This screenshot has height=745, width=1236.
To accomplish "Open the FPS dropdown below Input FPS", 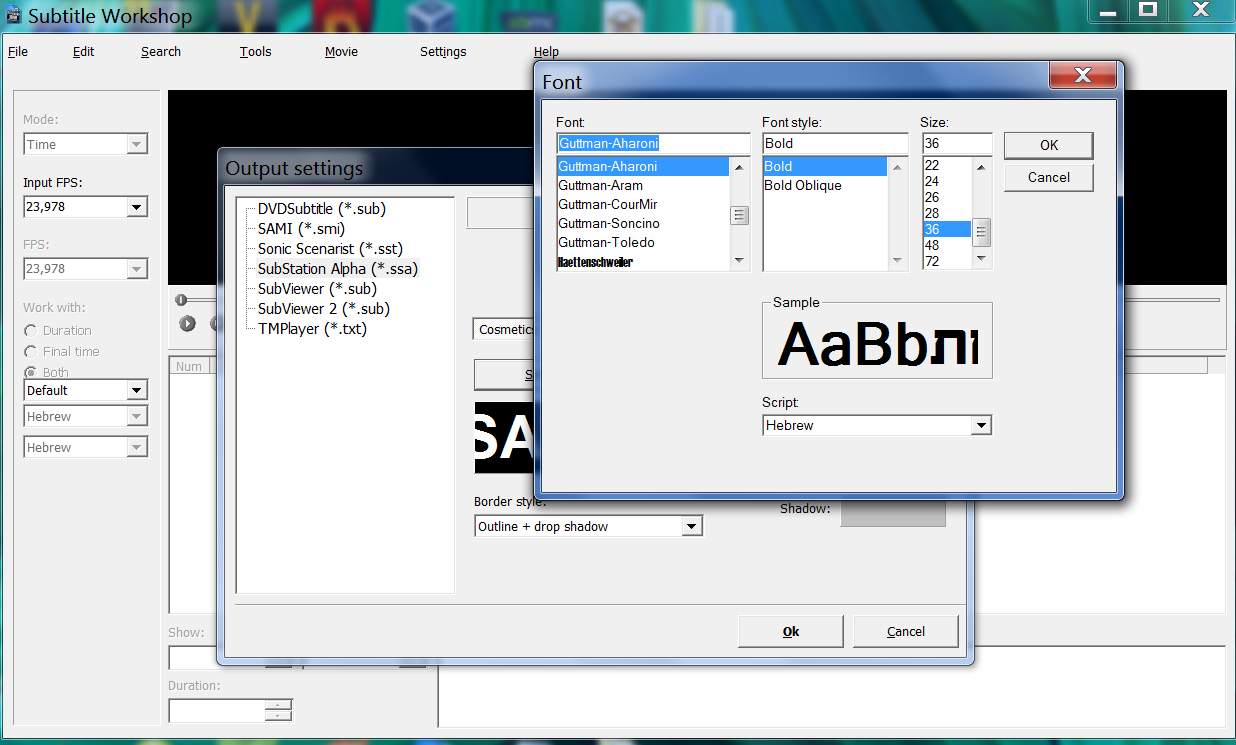I will [x=137, y=269].
